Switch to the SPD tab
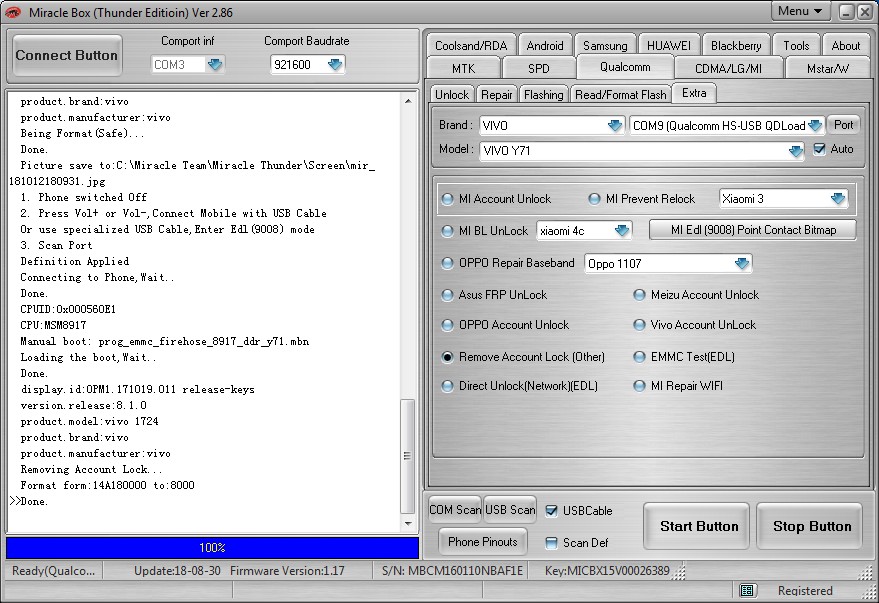879x603 pixels. click(539, 68)
